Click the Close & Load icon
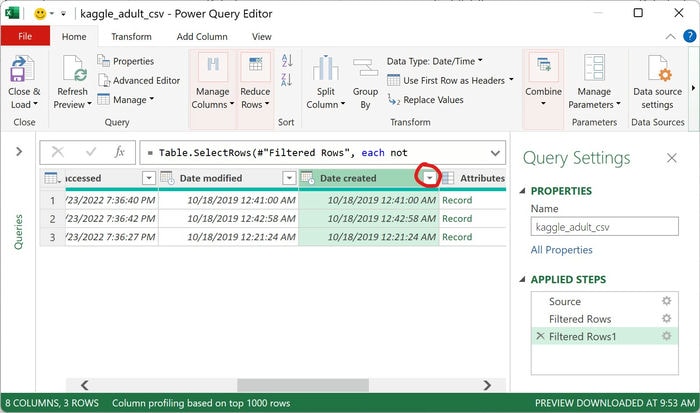700x413 pixels. (x=22, y=68)
